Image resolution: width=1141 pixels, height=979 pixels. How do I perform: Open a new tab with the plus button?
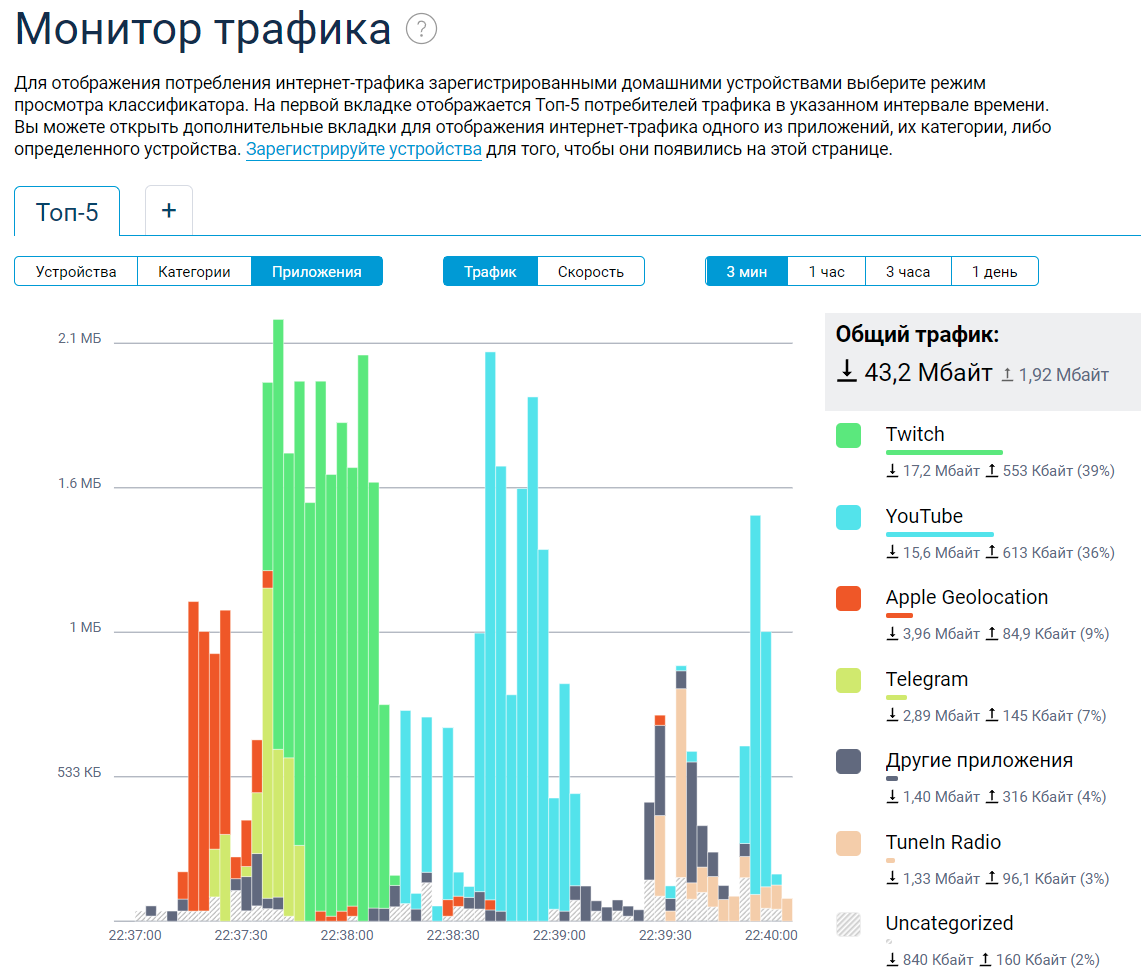168,209
